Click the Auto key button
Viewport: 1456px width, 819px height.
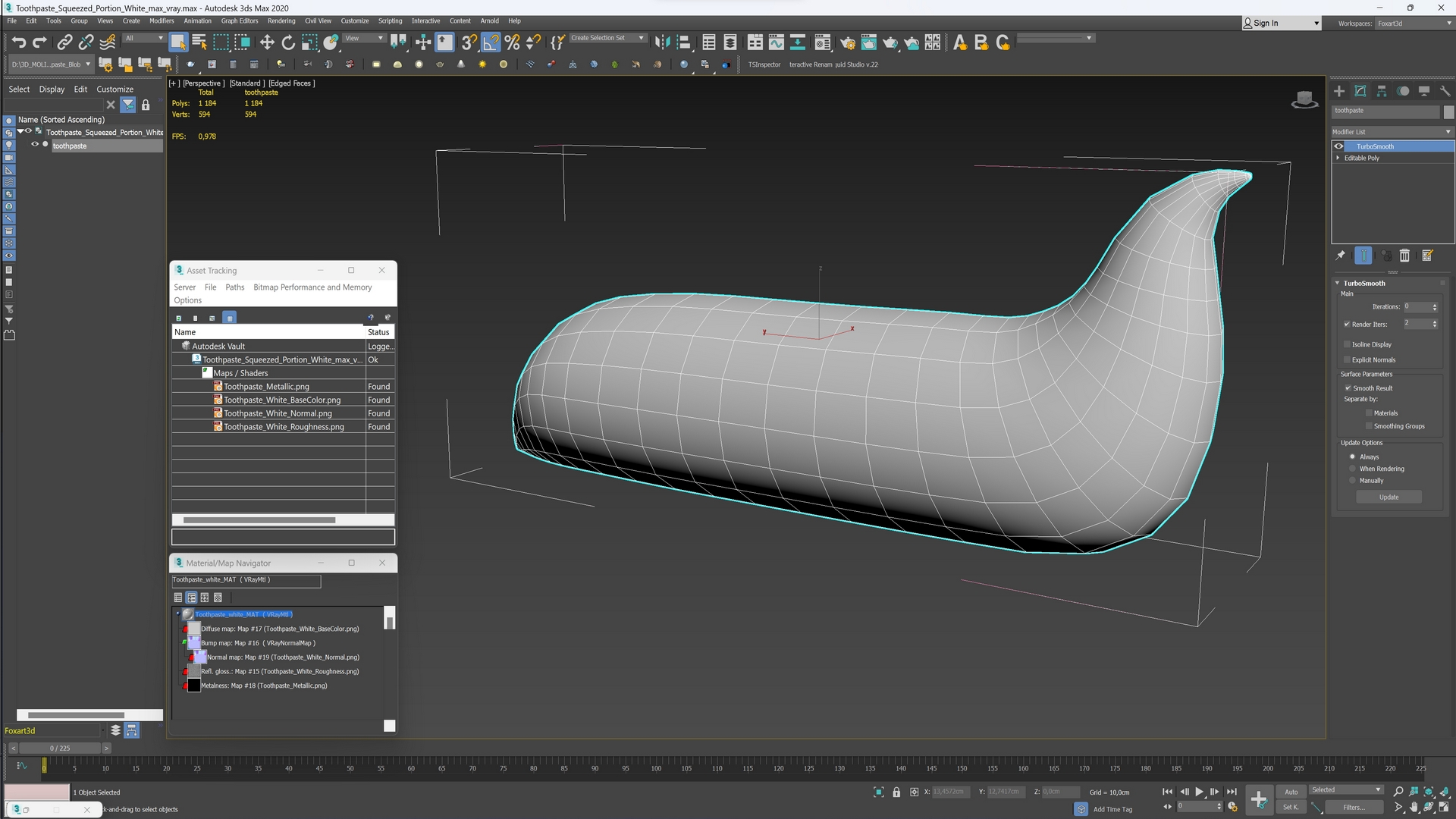click(x=1291, y=792)
